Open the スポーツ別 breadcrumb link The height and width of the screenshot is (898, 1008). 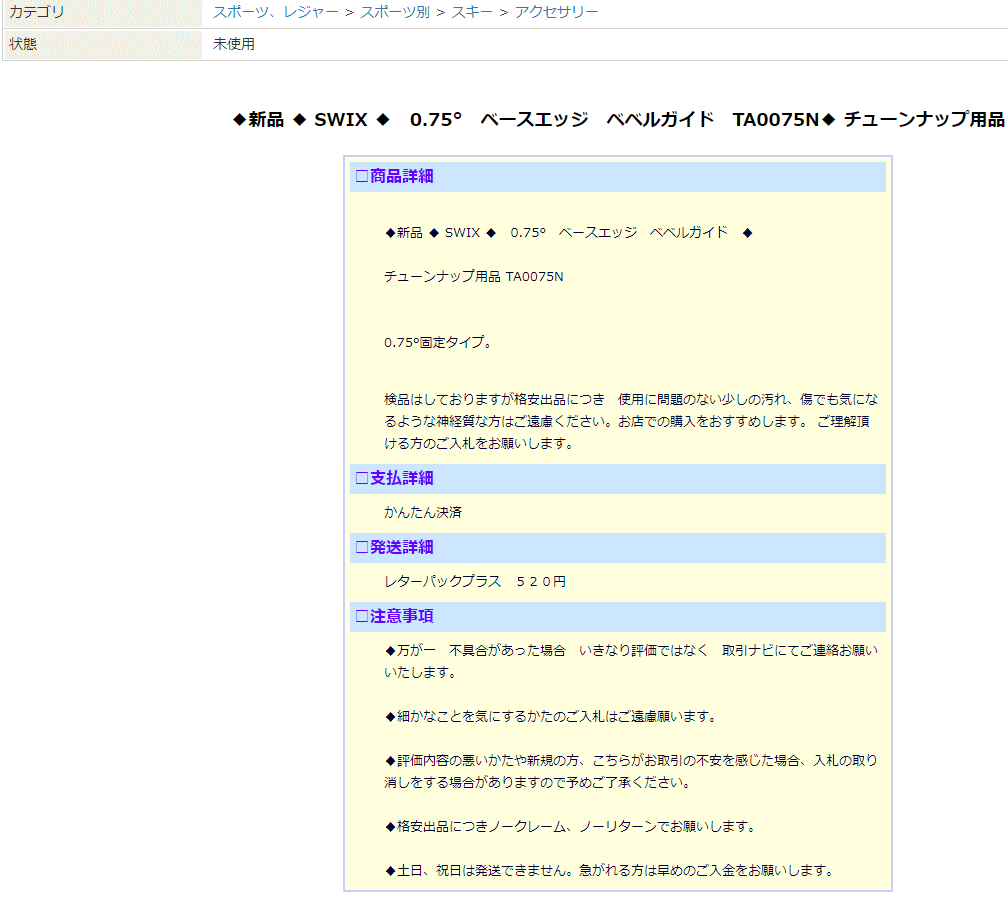(395, 12)
